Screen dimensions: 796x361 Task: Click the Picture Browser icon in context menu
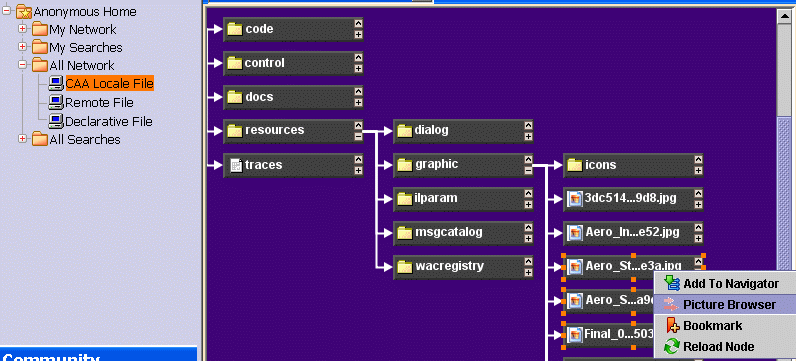pyautogui.click(x=671, y=305)
